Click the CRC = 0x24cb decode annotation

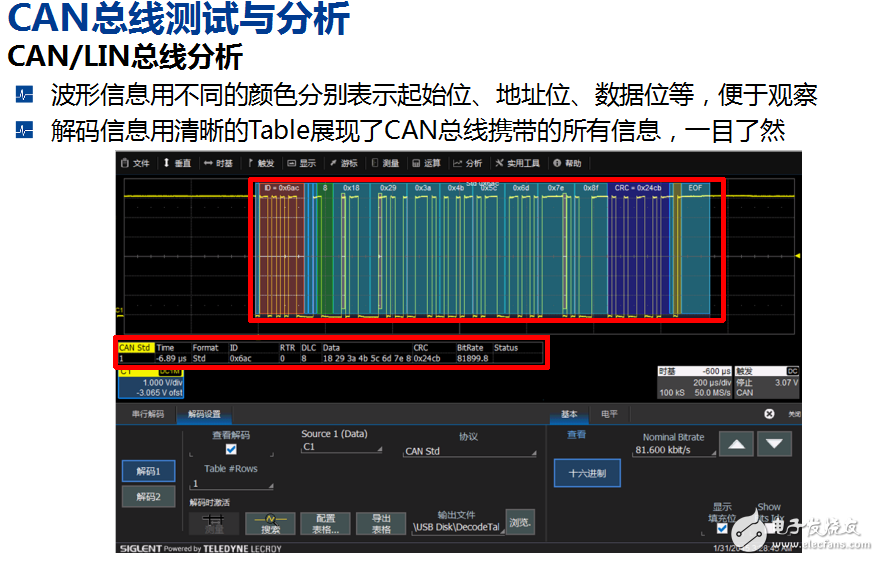click(638, 188)
